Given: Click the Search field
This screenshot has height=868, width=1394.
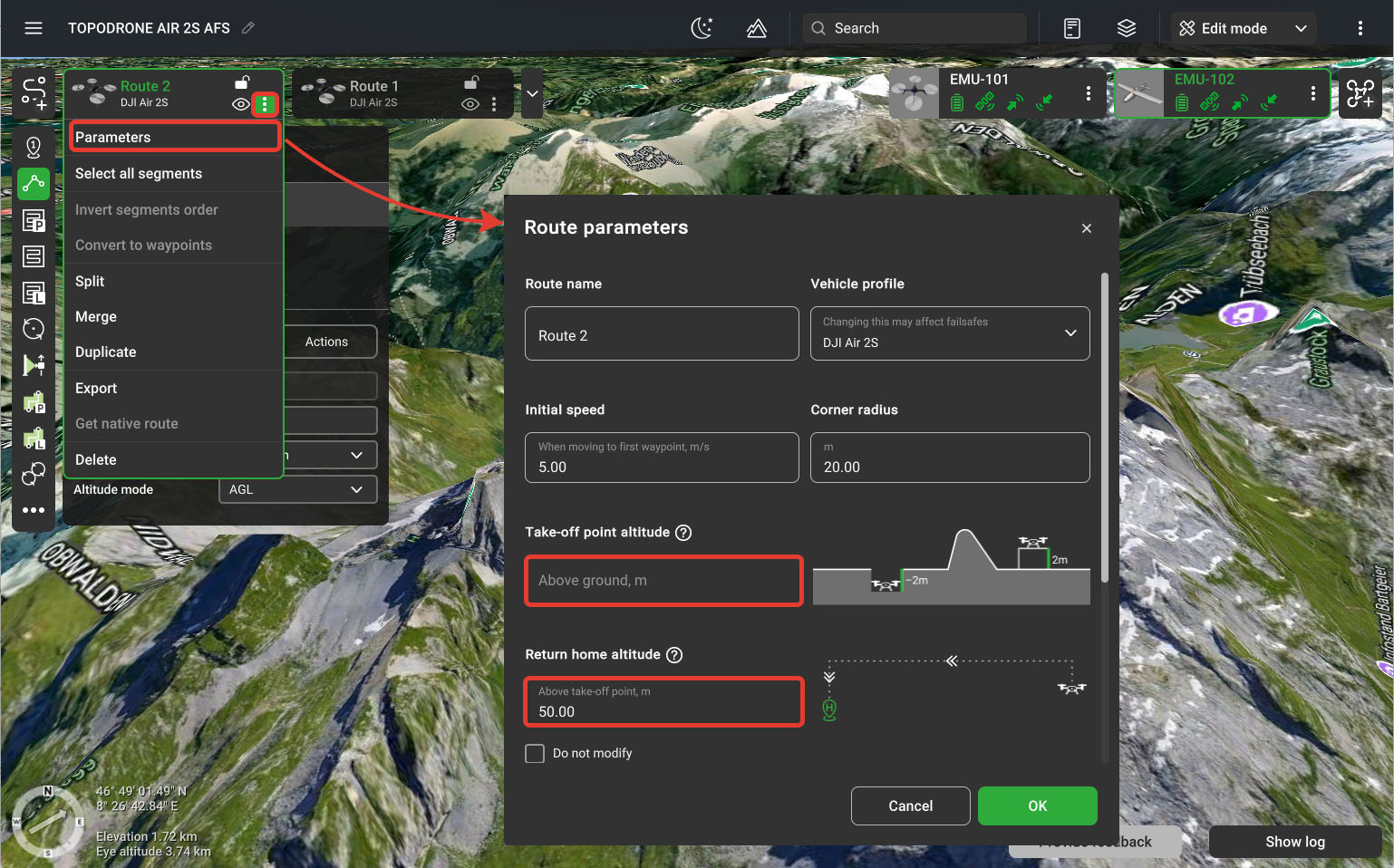Looking at the screenshot, I should [914, 28].
